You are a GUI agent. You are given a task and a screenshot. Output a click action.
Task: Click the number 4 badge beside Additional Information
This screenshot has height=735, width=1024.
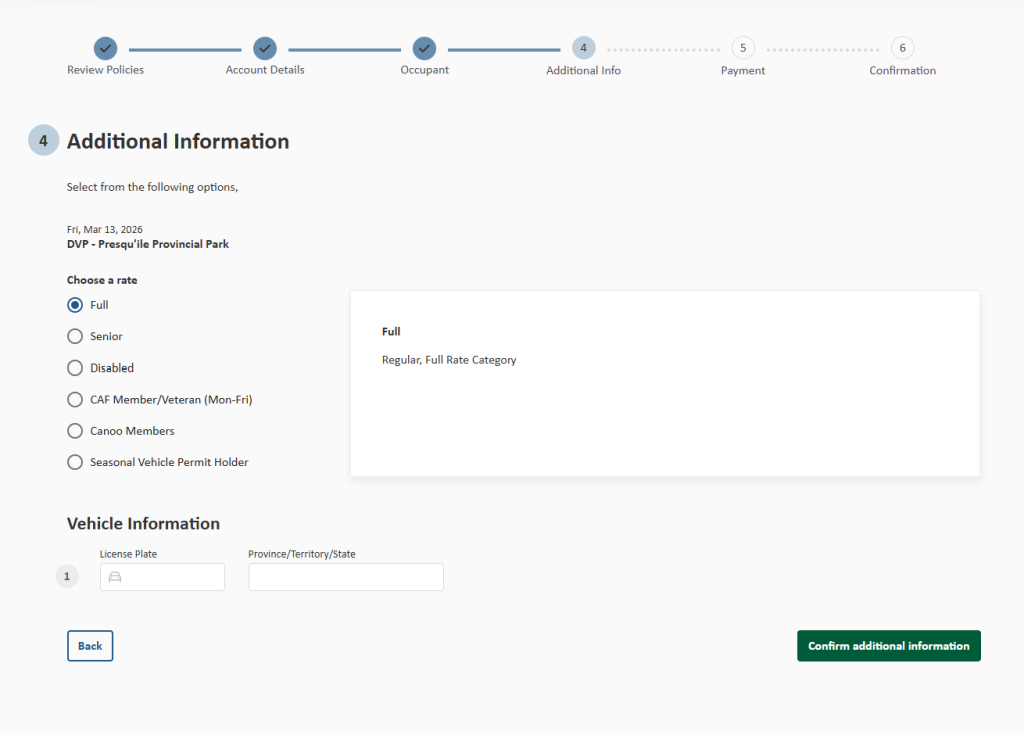coord(43,140)
